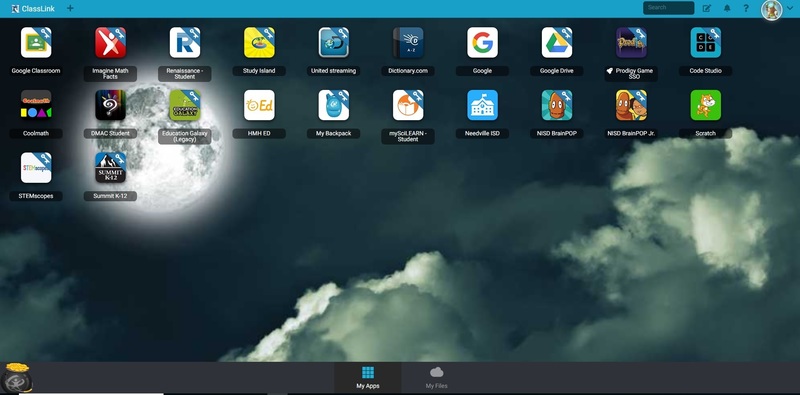Open United streaming app icon
This screenshot has width=800, height=395.
pos(334,42)
